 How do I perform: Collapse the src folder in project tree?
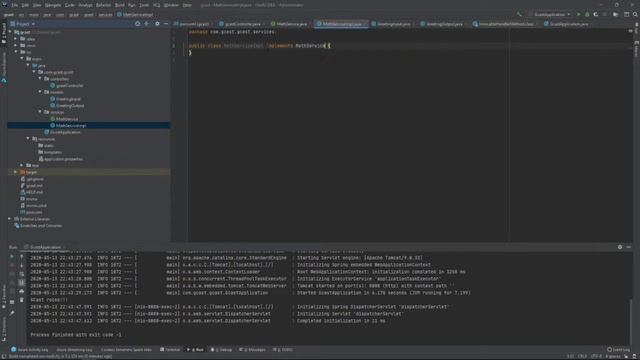pyautogui.click(x=16, y=52)
